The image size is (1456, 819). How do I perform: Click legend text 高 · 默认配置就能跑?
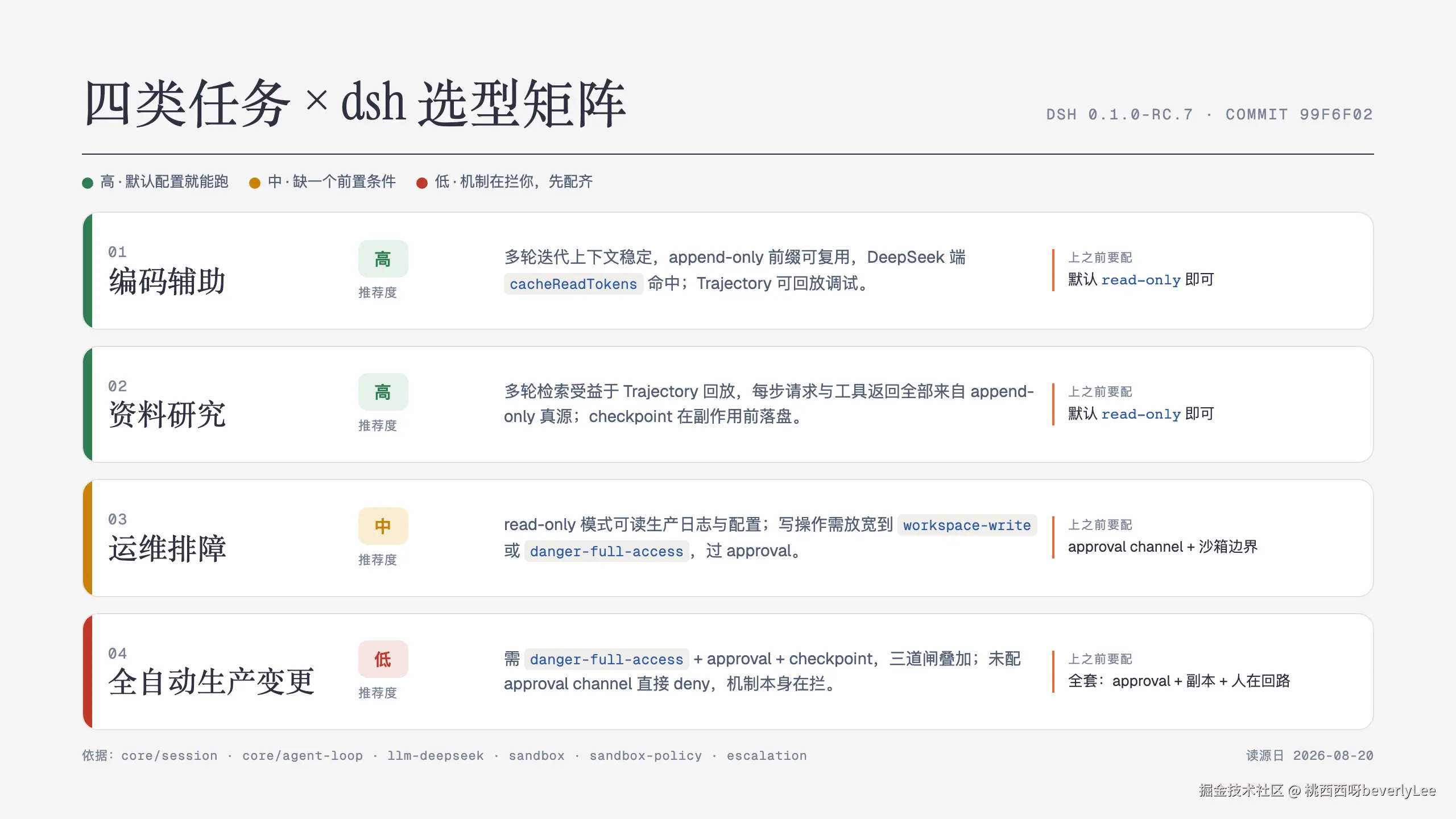coord(164,181)
